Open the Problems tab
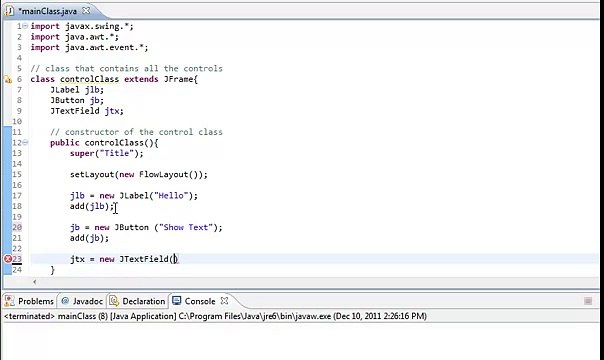Screen dimensions: 604x360 pos(30,301)
